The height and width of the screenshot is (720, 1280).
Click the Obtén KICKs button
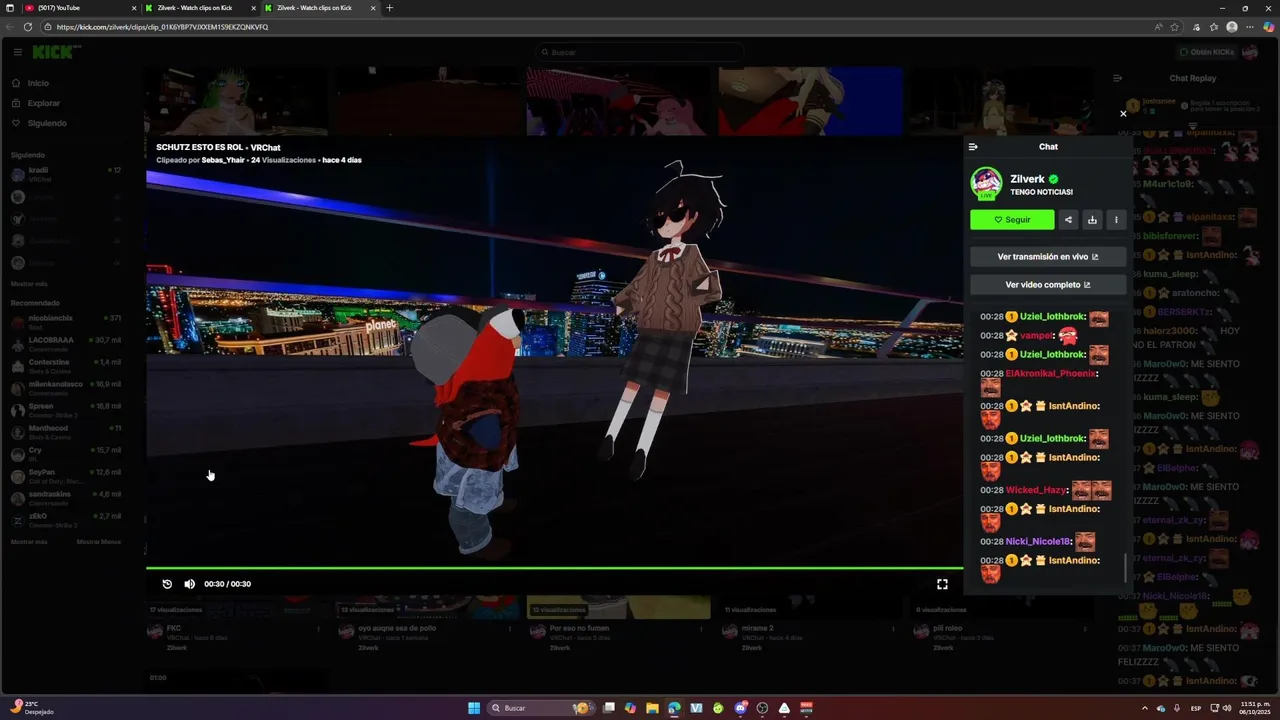click(1206, 52)
